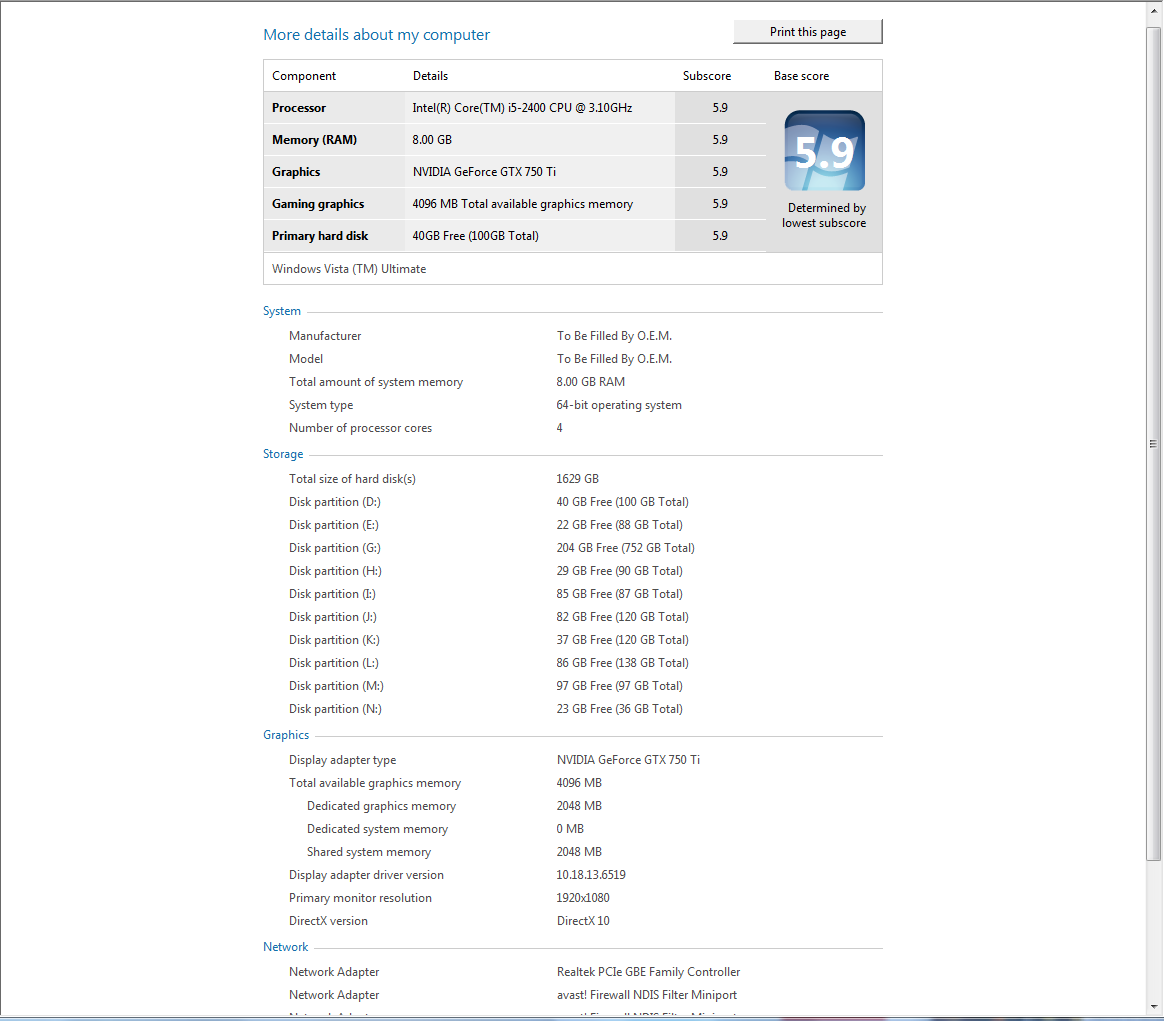Screen dimensions: 1164x1021
Task: Click the driver version 10.18.13.6519
Action: [591, 875]
